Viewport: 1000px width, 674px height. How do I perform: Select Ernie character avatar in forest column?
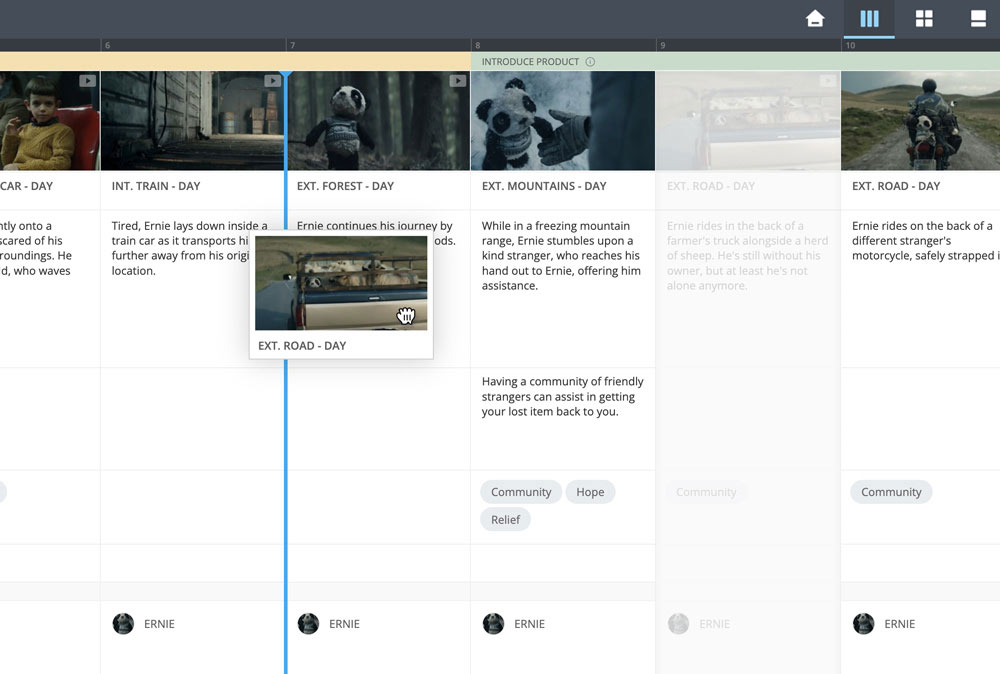point(308,624)
